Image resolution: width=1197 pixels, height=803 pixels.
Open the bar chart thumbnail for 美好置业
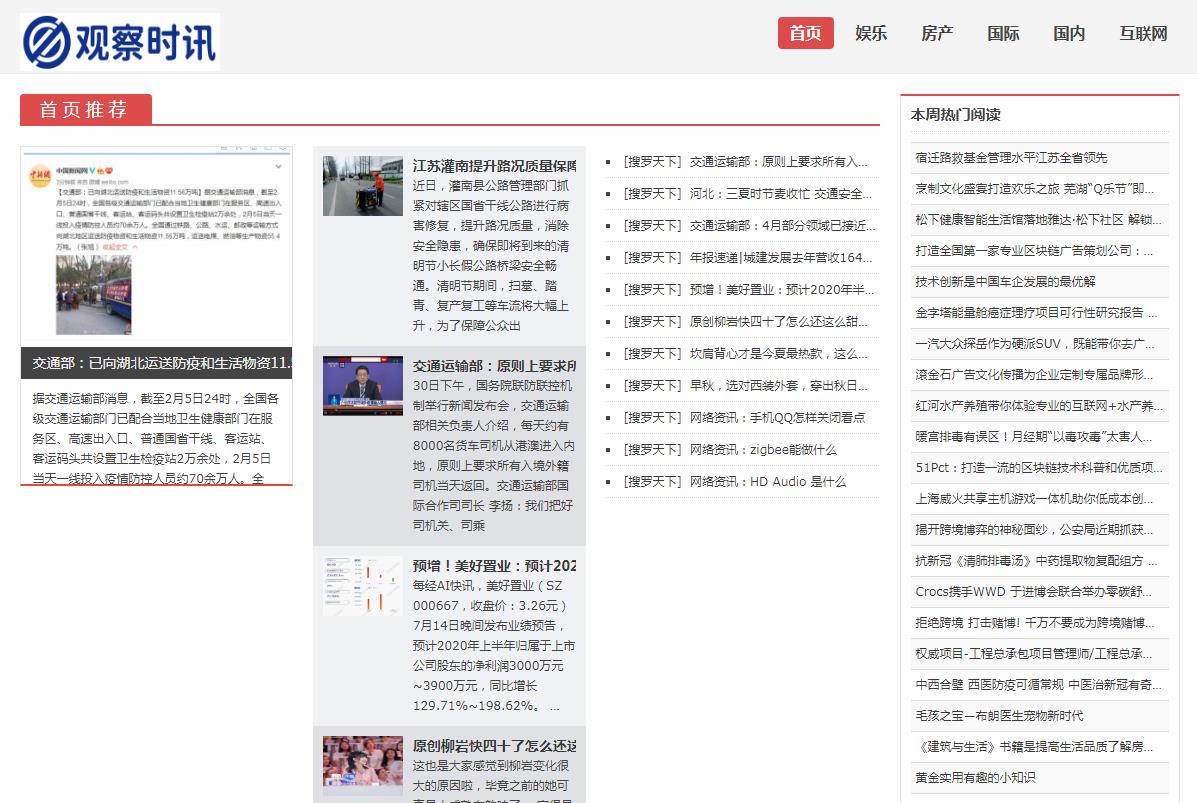[x=363, y=585]
